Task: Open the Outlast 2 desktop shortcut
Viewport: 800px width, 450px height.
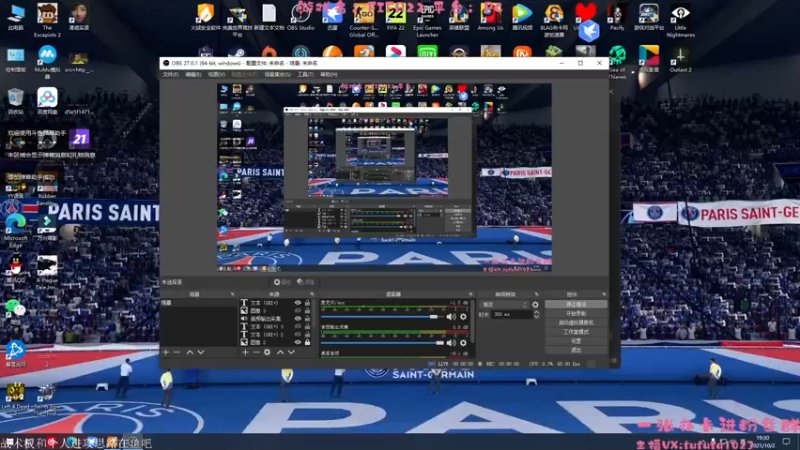Action: tap(680, 59)
